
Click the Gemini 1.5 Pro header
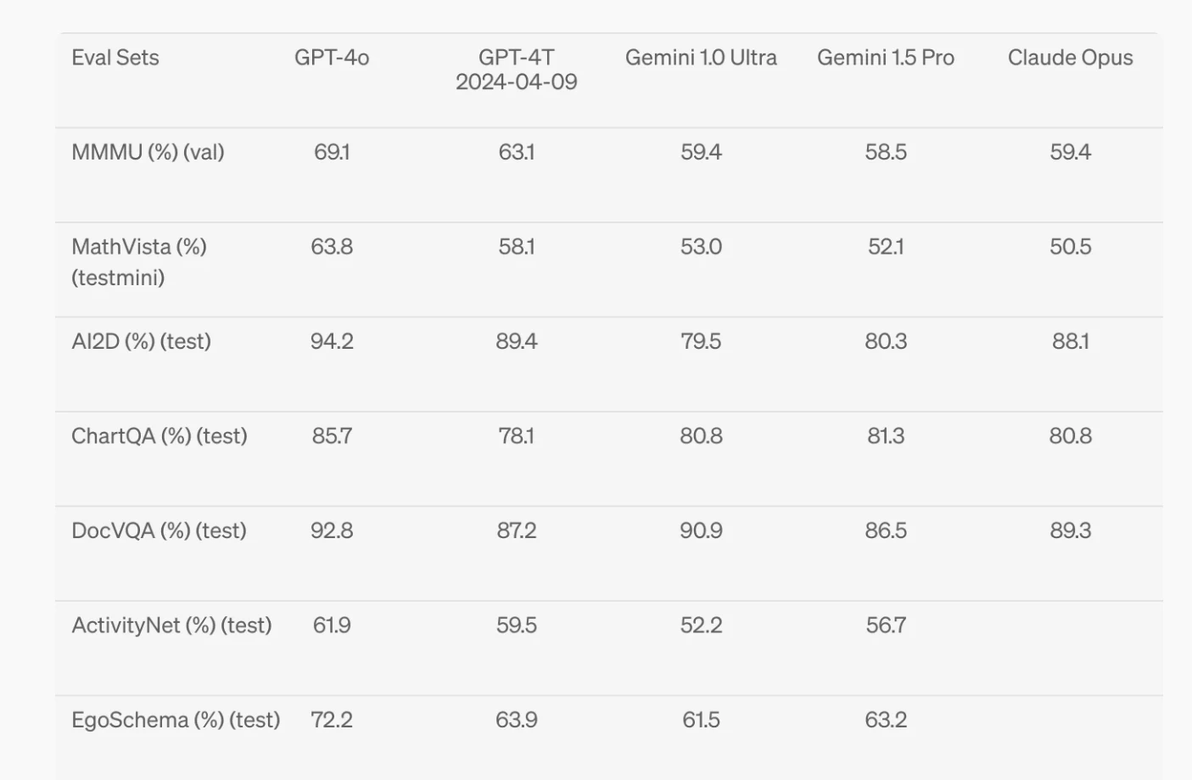[886, 58]
